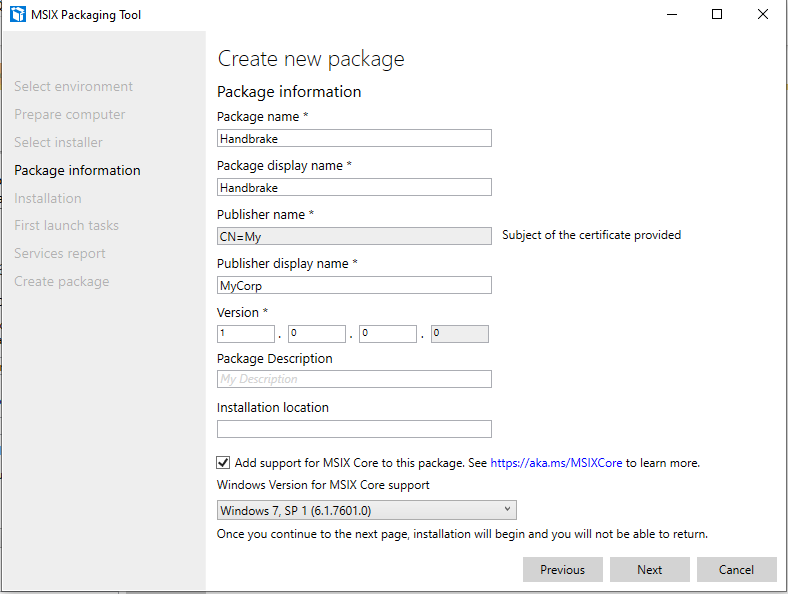This screenshot has height=594, width=788.
Task: Select the Installation step in sidebar
Action: click(x=48, y=198)
